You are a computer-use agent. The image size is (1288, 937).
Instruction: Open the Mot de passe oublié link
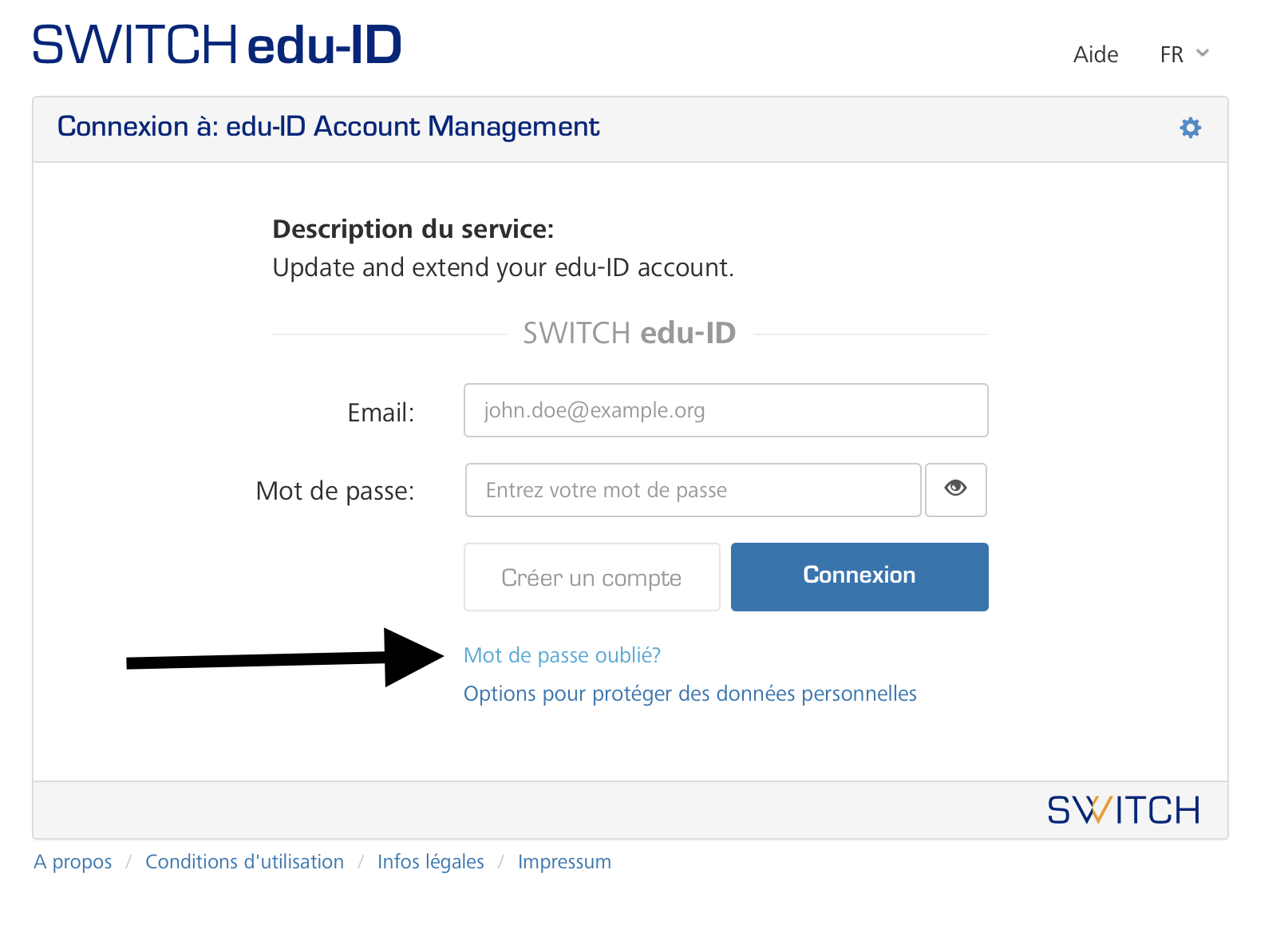562,655
